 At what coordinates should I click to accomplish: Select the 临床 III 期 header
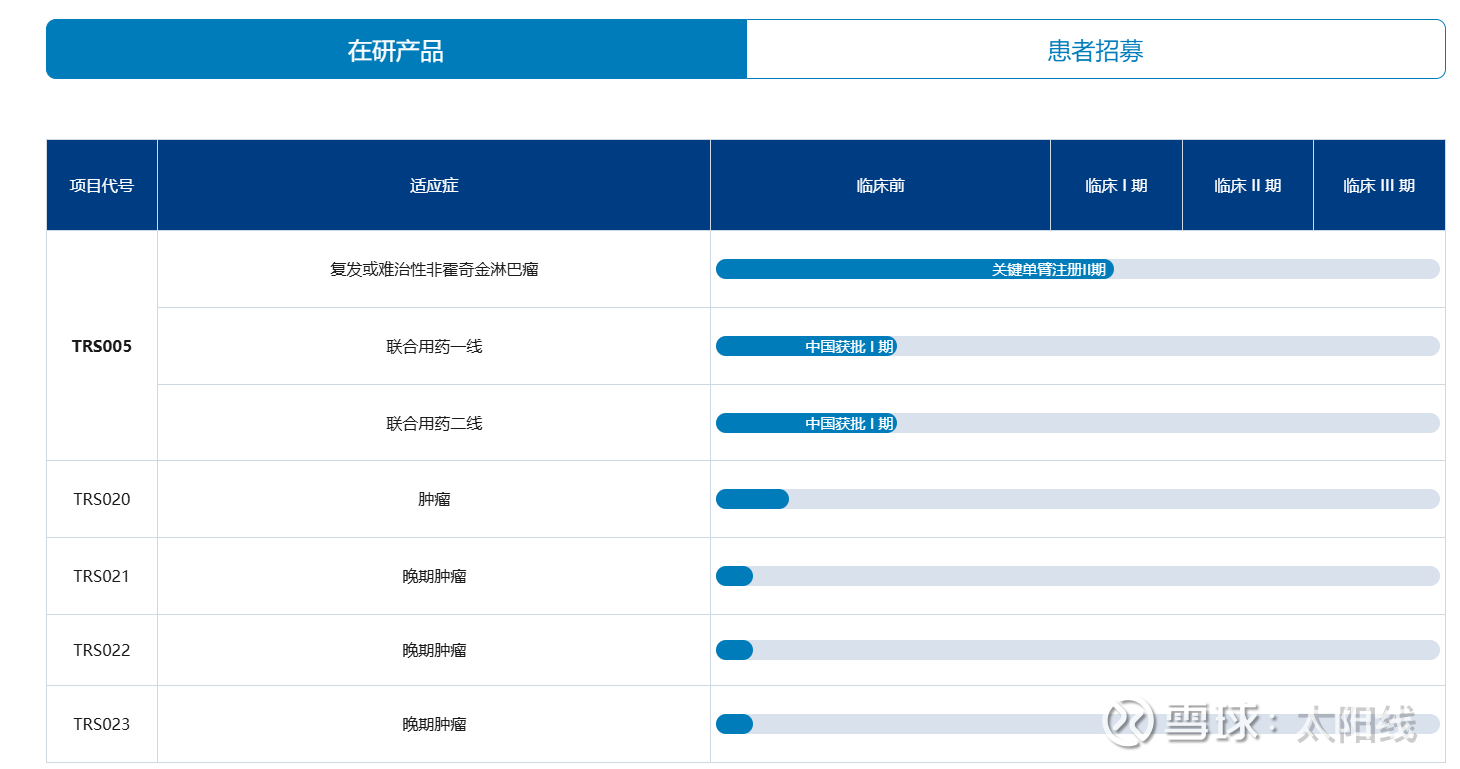[x=1379, y=185]
